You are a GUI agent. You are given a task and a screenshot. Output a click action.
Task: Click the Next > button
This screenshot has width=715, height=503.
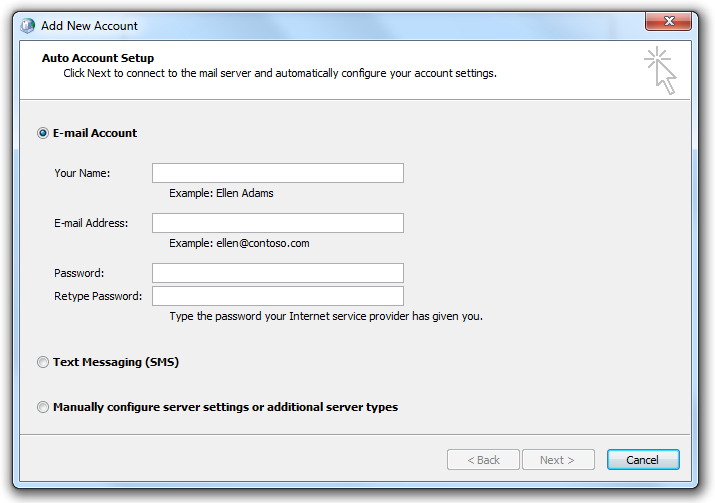click(x=558, y=460)
